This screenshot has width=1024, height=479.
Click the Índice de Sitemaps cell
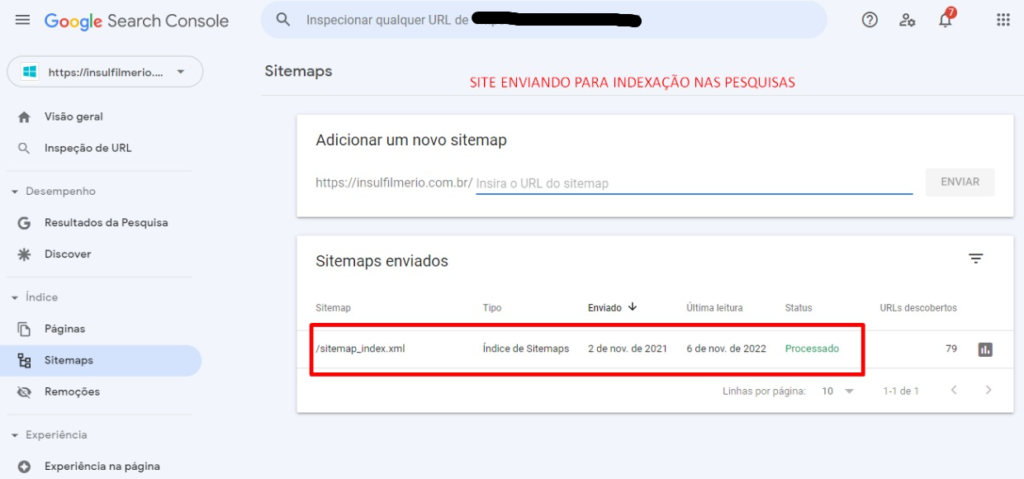tap(526, 349)
